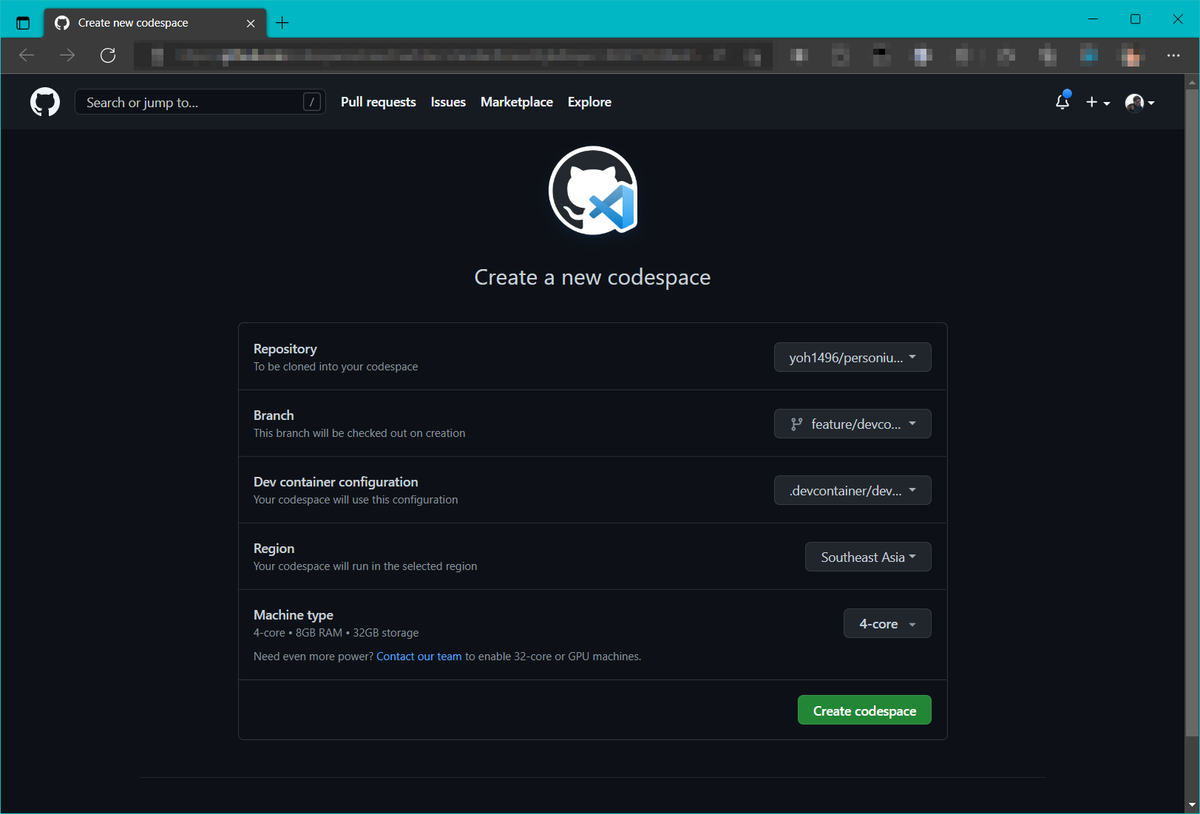Click the browser forward arrow
The width and height of the screenshot is (1200, 814).
click(x=67, y=55)
